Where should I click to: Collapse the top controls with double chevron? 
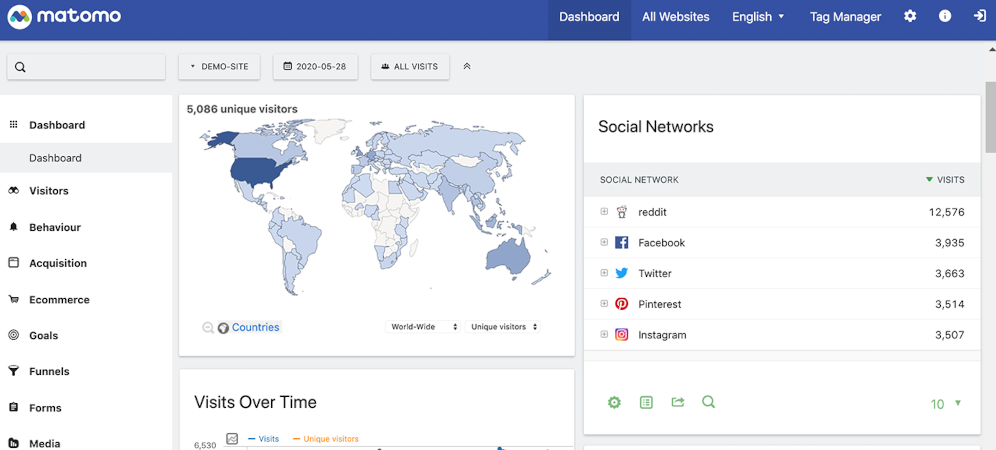467,67
